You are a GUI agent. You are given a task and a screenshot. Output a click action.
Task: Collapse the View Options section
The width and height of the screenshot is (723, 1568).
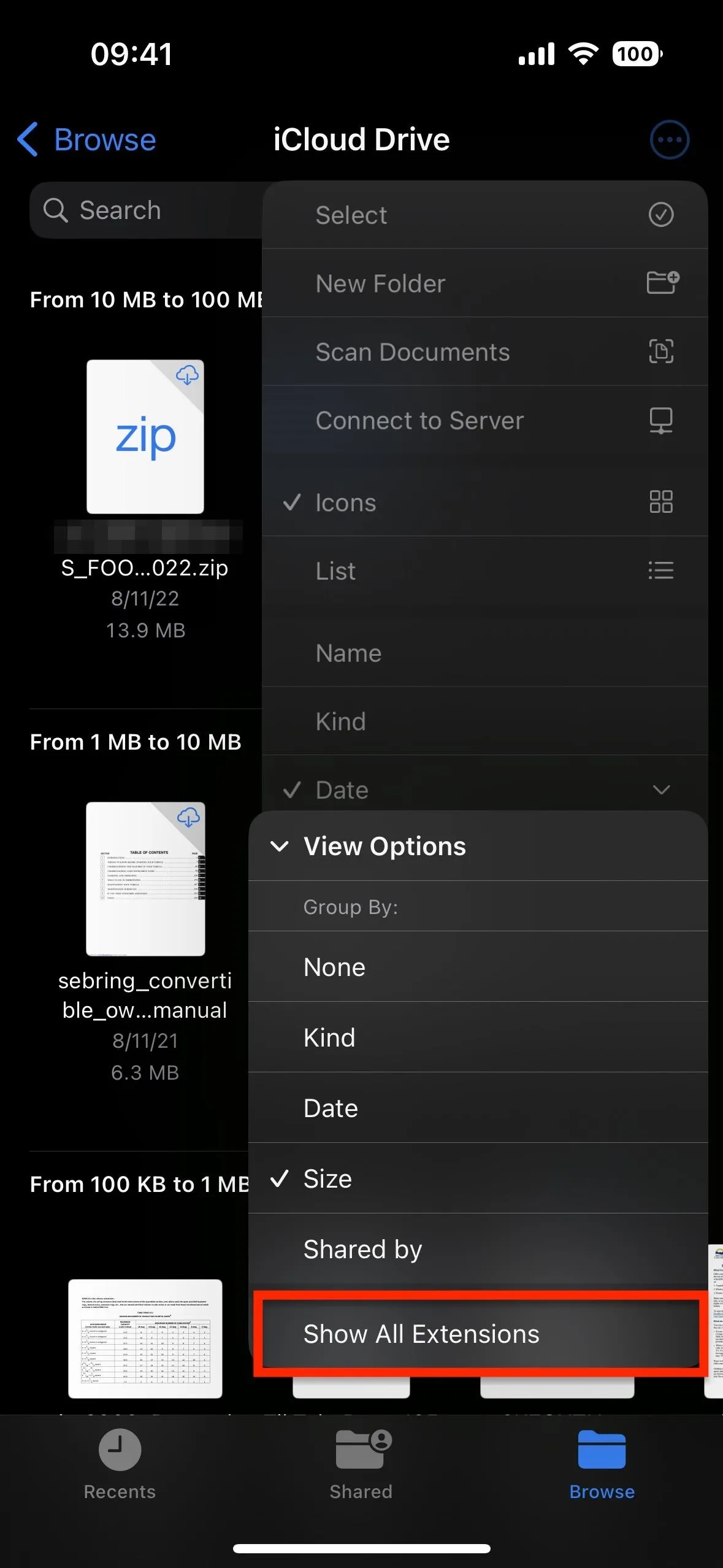pyautogui.click(x=478, y=846)
